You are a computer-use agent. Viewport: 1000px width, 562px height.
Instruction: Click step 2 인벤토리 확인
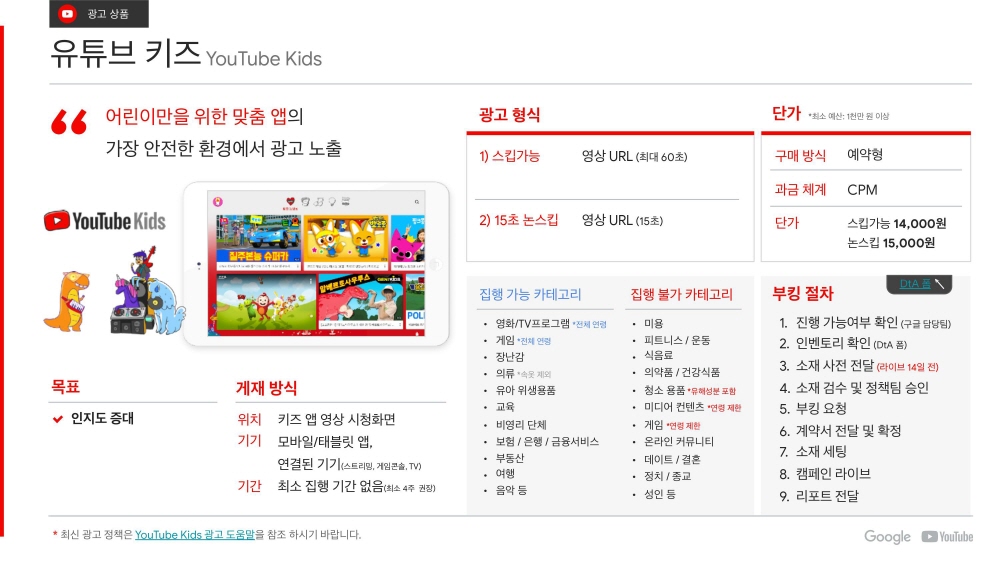(x=842, y=344)
